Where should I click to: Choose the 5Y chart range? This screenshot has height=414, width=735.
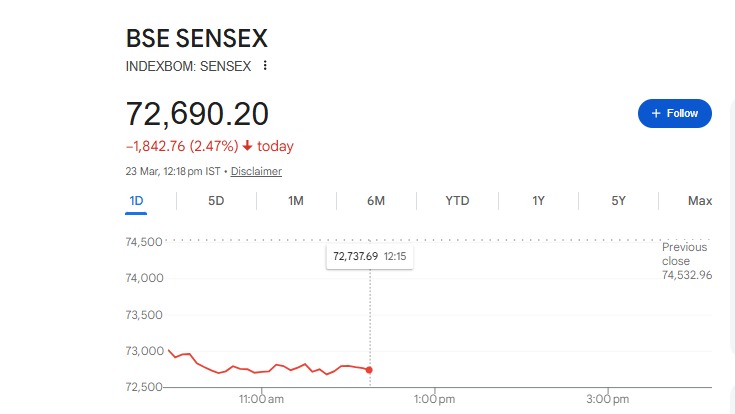(618, 201)
